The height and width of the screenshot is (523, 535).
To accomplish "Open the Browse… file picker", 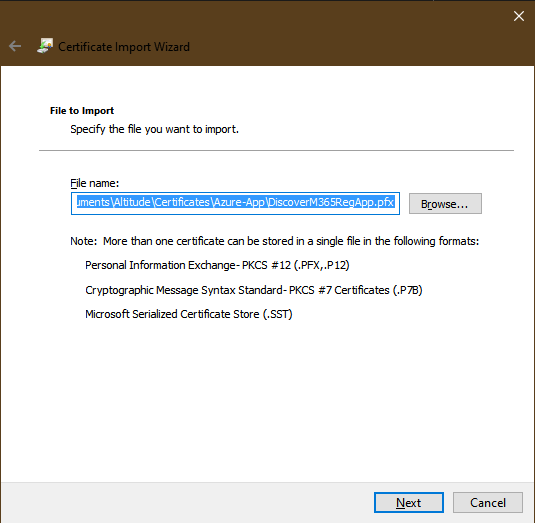I will coord(445,204).
